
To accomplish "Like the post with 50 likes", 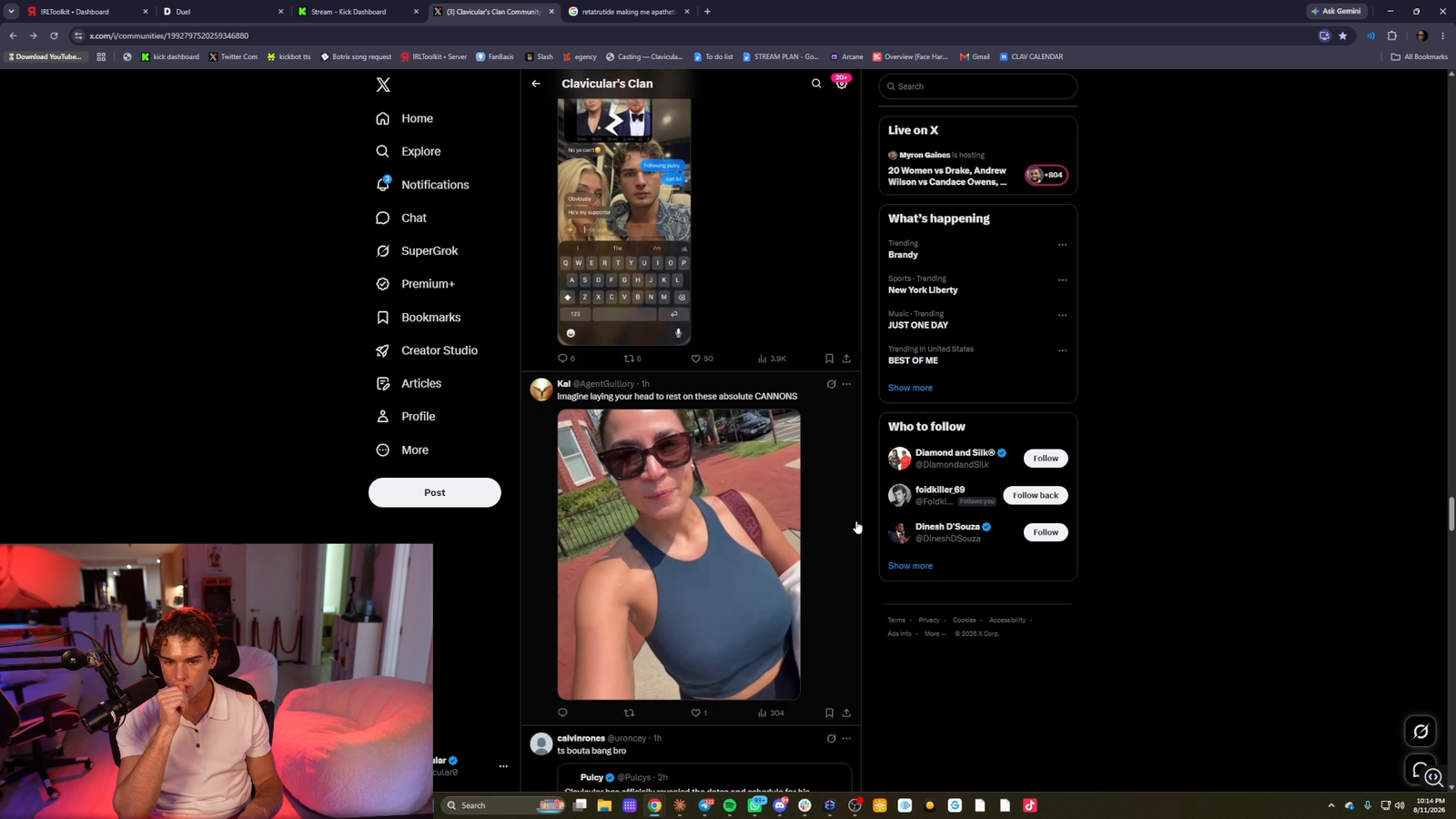I will pos(702,359).
